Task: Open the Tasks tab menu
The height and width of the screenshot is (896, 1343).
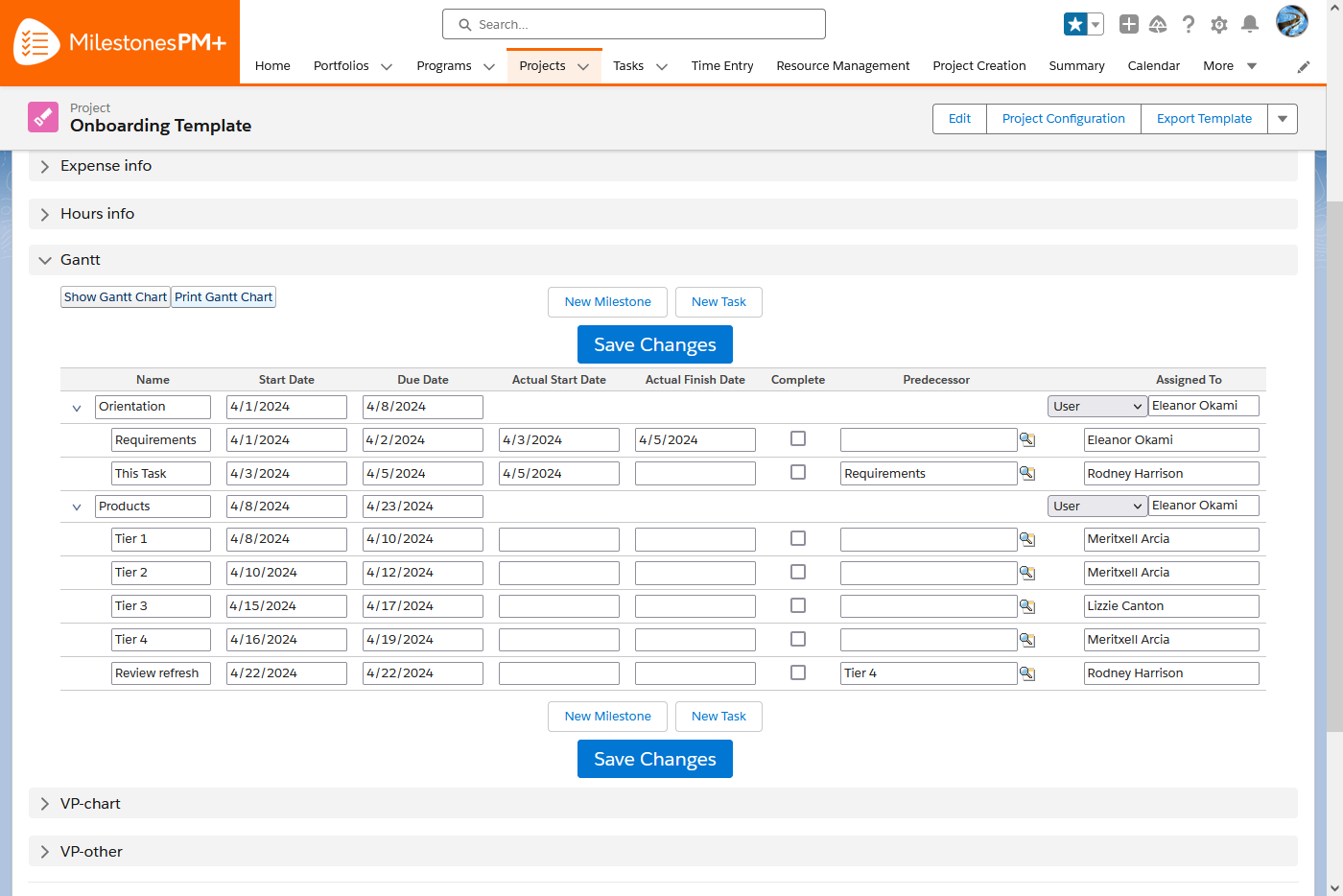Action: pyautogui.click(x=661, y=65)
